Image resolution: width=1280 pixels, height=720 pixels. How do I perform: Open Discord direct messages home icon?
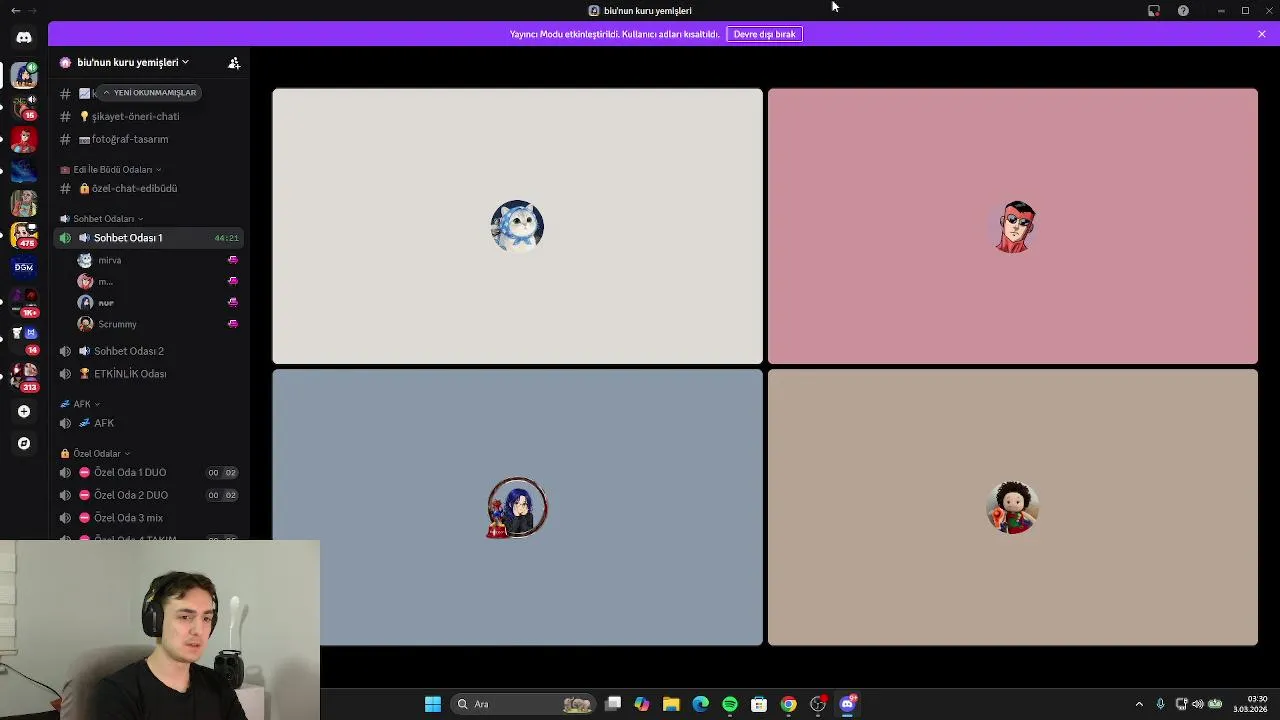point(24,37)
